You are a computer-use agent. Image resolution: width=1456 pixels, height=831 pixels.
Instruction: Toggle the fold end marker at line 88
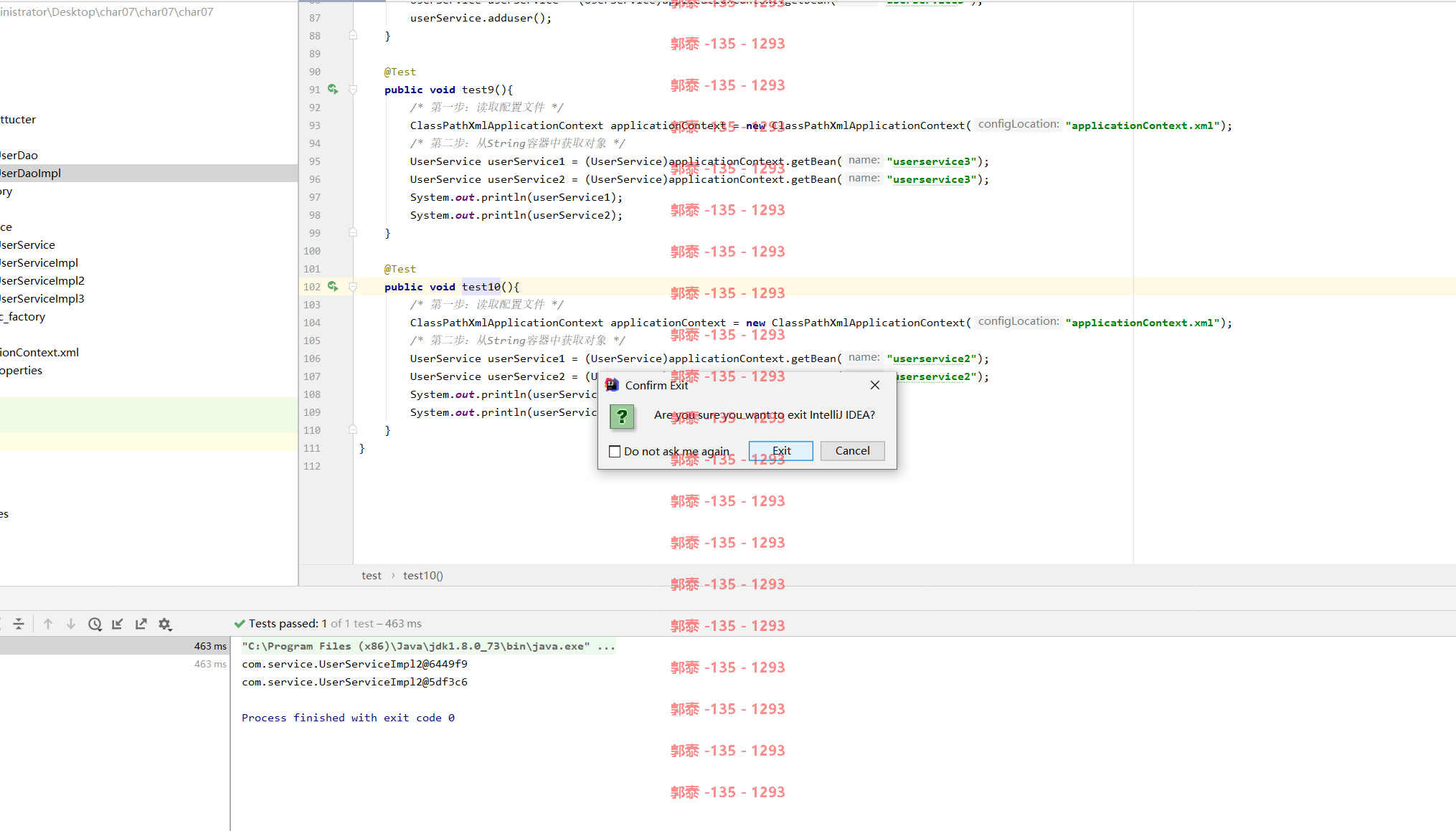click(353, 35)
